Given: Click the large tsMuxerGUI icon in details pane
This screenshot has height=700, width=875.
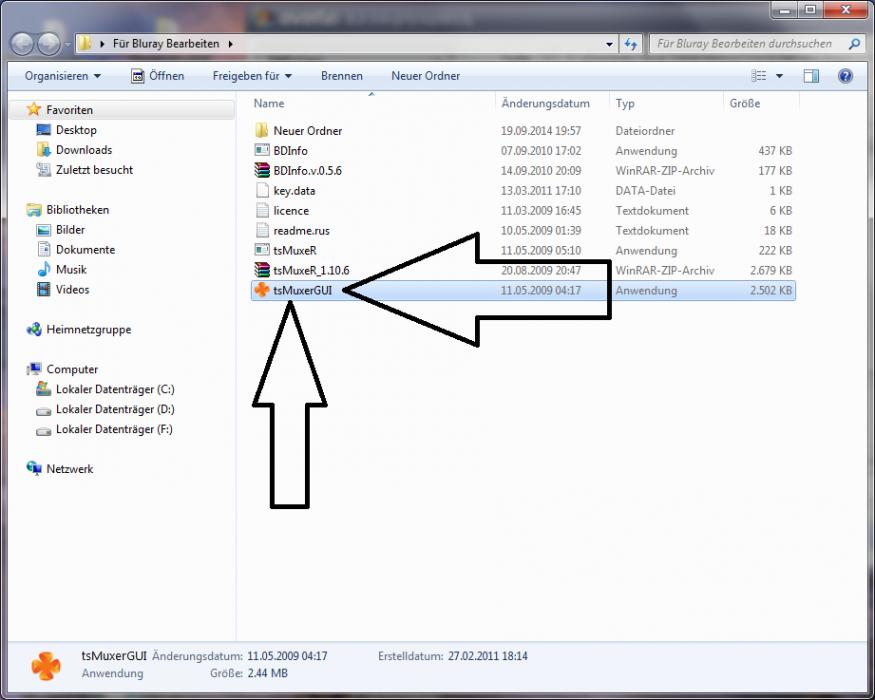Looking at the screenshot, I should tap(46, 666).
